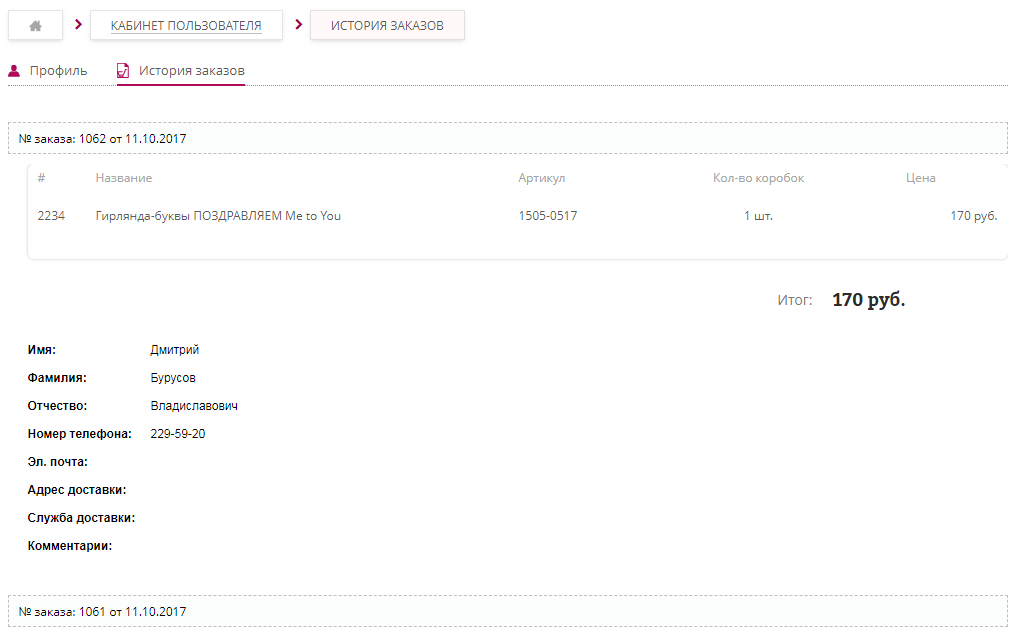Viewport: 1016px width, 636px height.
Task: Click the arrow before ИСТОРИЯ ЗАКАЗОВ breadcrumb
Action: pos(298,25)
